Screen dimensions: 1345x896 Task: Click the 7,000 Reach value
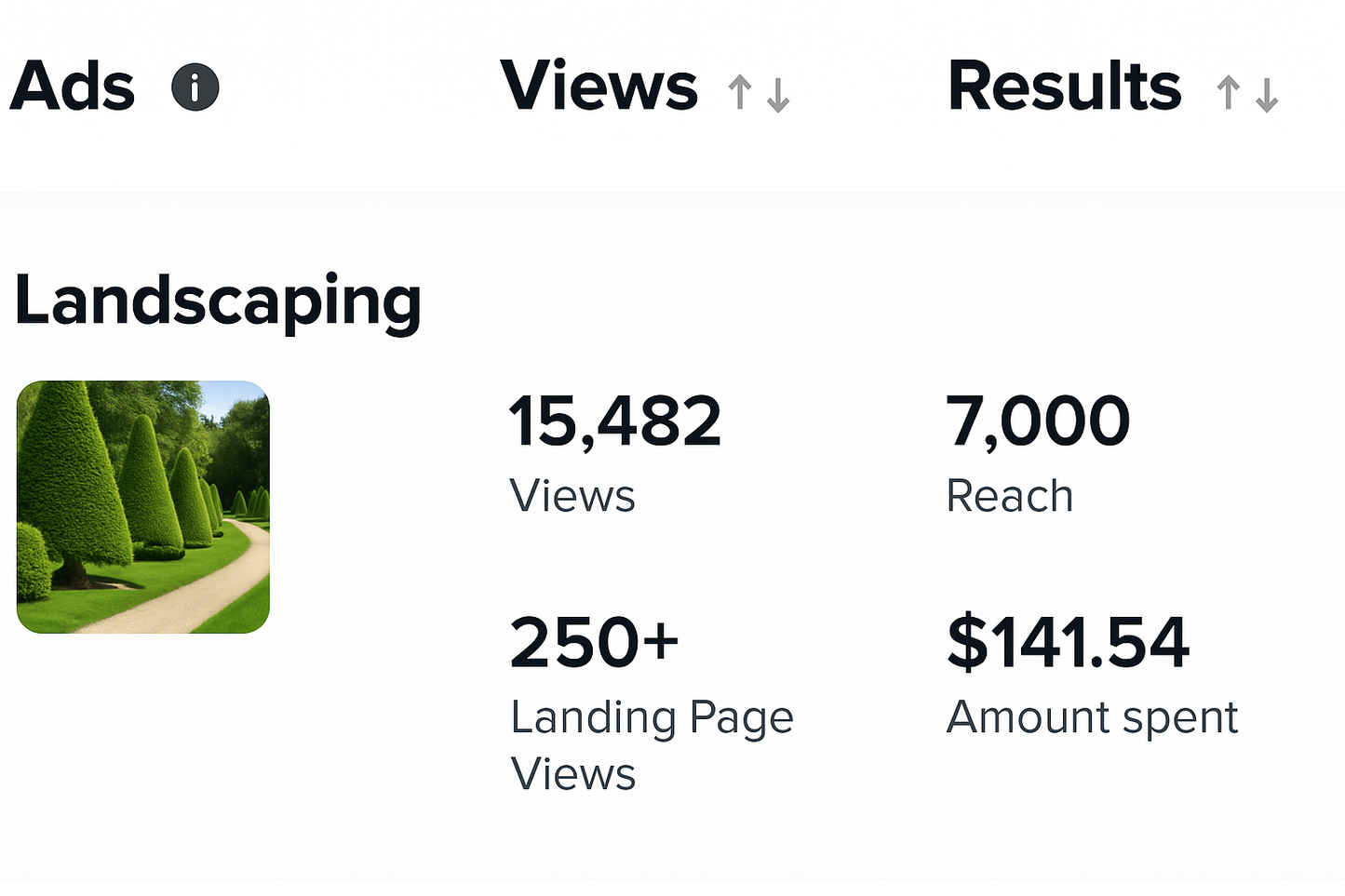point(1039,421)
